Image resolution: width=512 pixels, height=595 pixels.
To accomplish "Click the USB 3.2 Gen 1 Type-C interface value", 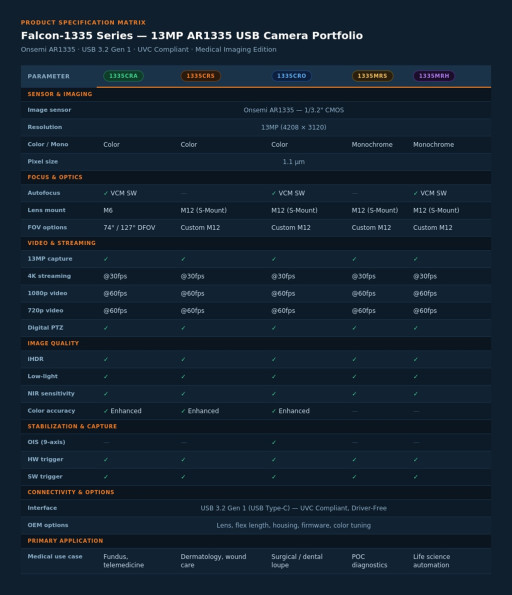I will [x=294, y=508].
